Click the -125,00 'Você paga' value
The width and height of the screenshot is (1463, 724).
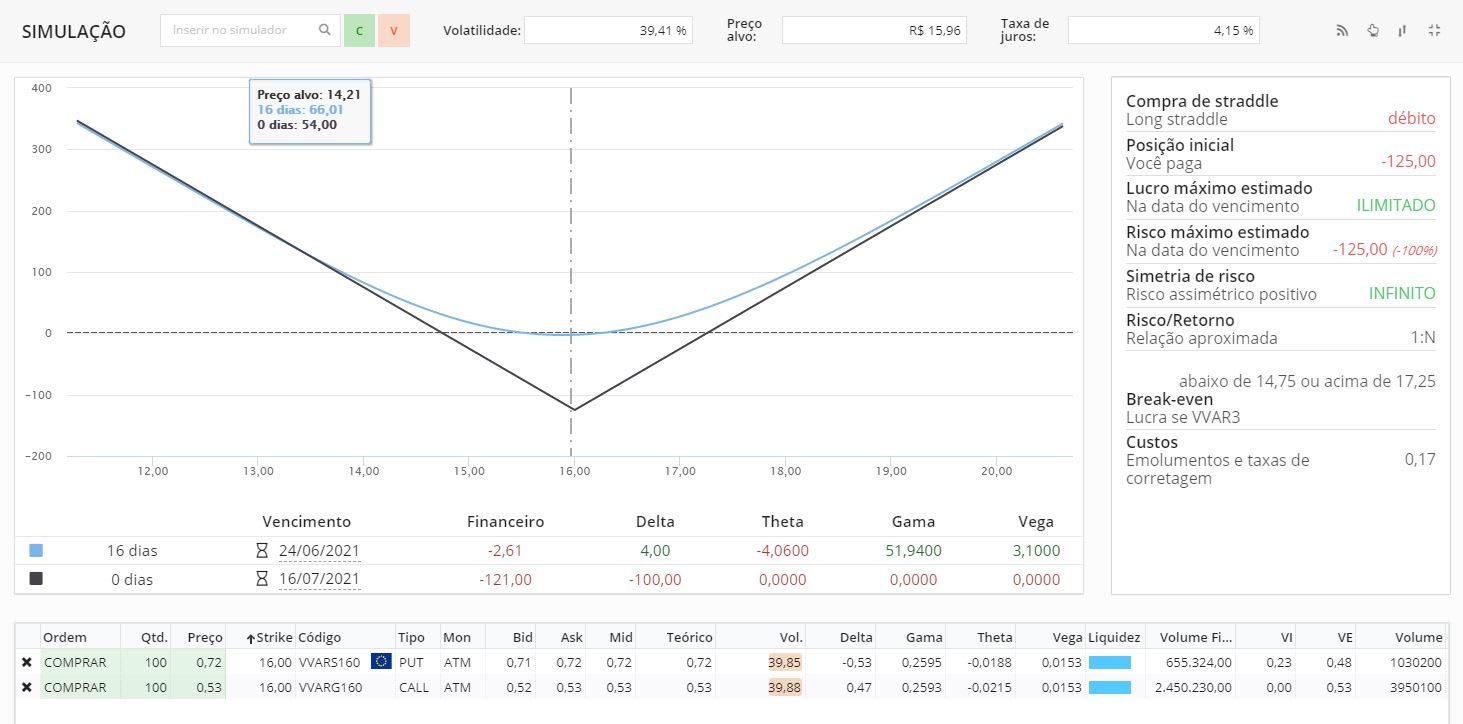1409,162
